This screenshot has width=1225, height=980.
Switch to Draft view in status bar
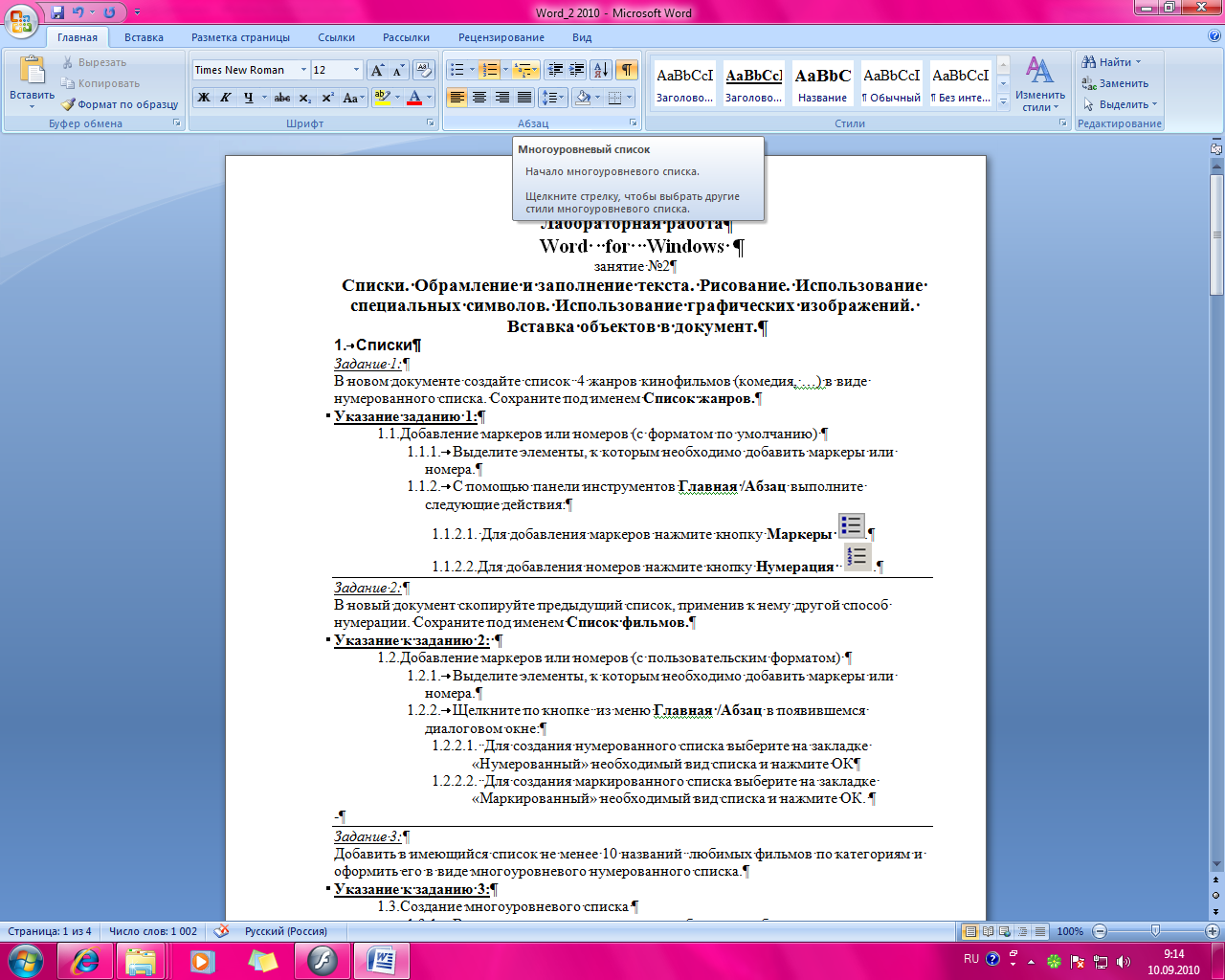[x=1039, y=931]
